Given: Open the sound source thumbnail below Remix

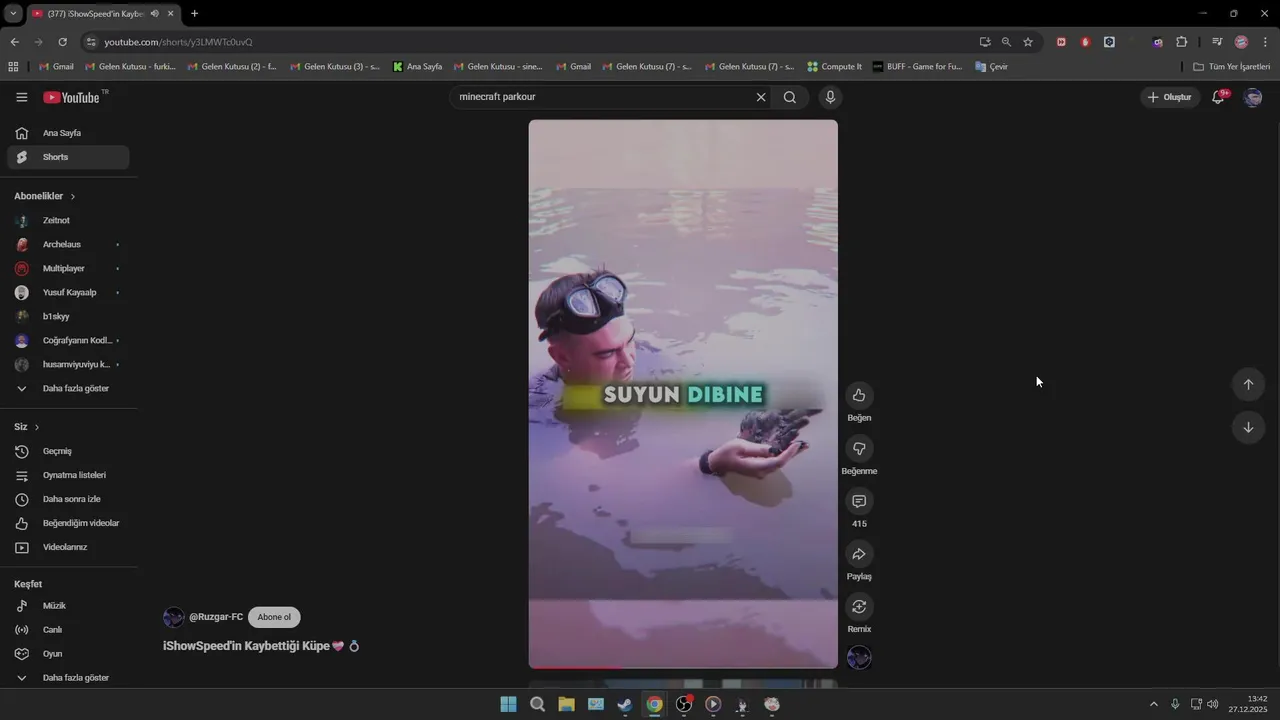Looking at the screenshot, I should coord(859,657).
